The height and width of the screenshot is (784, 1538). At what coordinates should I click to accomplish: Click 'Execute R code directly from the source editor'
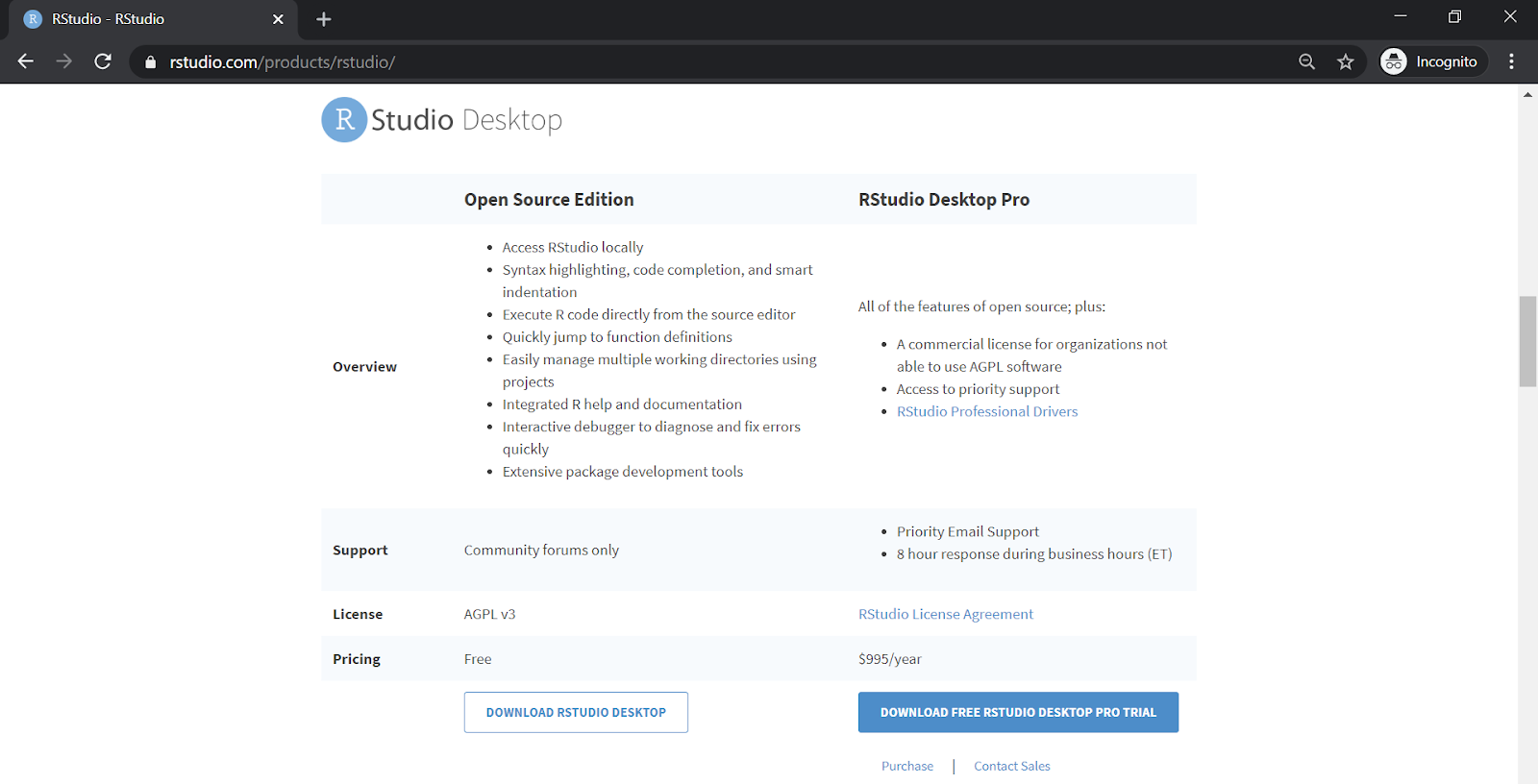tap(649, 315)
